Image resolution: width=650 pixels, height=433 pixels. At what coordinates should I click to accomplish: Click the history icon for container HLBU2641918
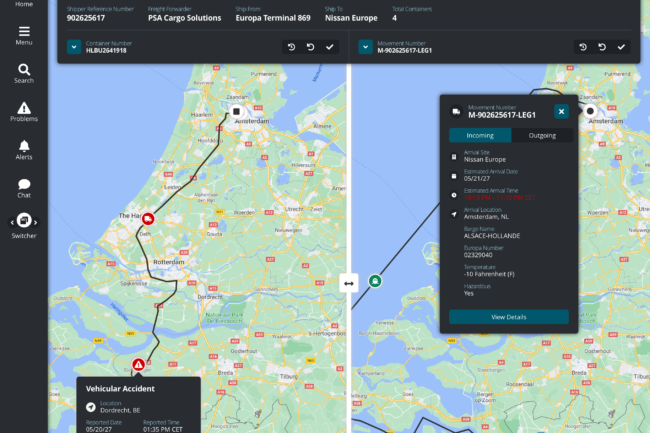point(291,47)
